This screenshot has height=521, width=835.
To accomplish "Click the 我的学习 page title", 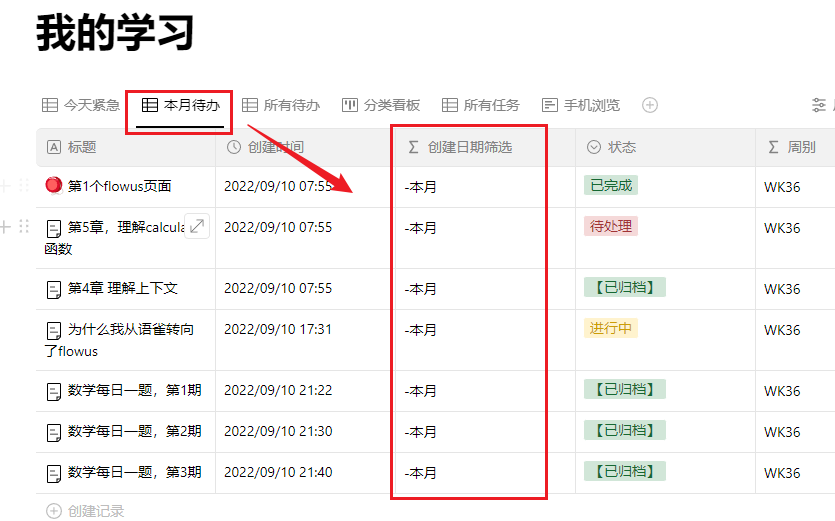I will (x=115, y=33).
